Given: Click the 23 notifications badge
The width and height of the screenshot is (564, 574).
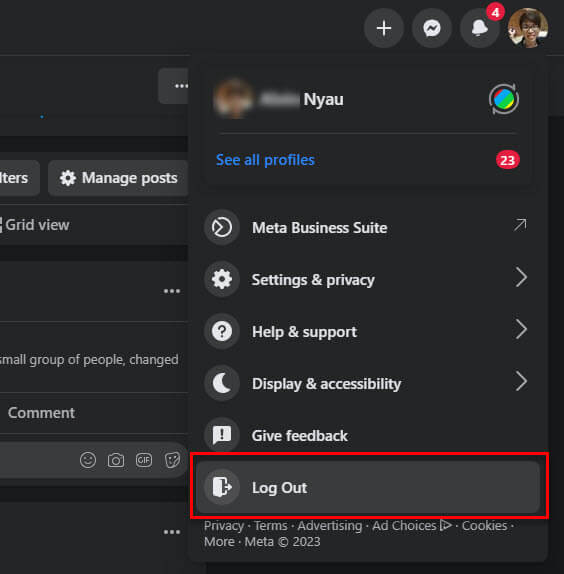Looking at the screenshot, I should pos(508,160).
